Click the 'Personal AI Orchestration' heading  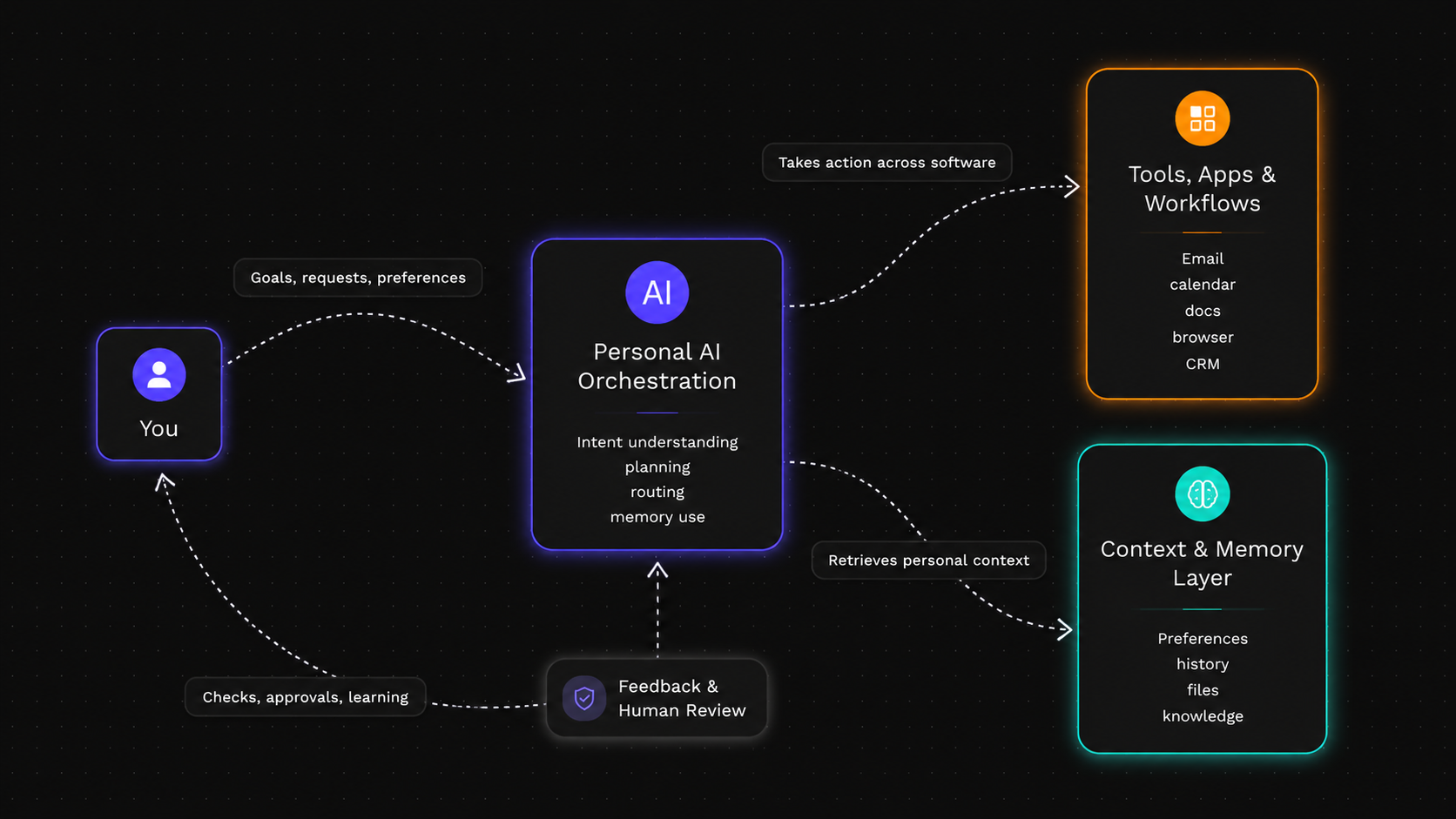pyautogui.click(x=657, y=366)
